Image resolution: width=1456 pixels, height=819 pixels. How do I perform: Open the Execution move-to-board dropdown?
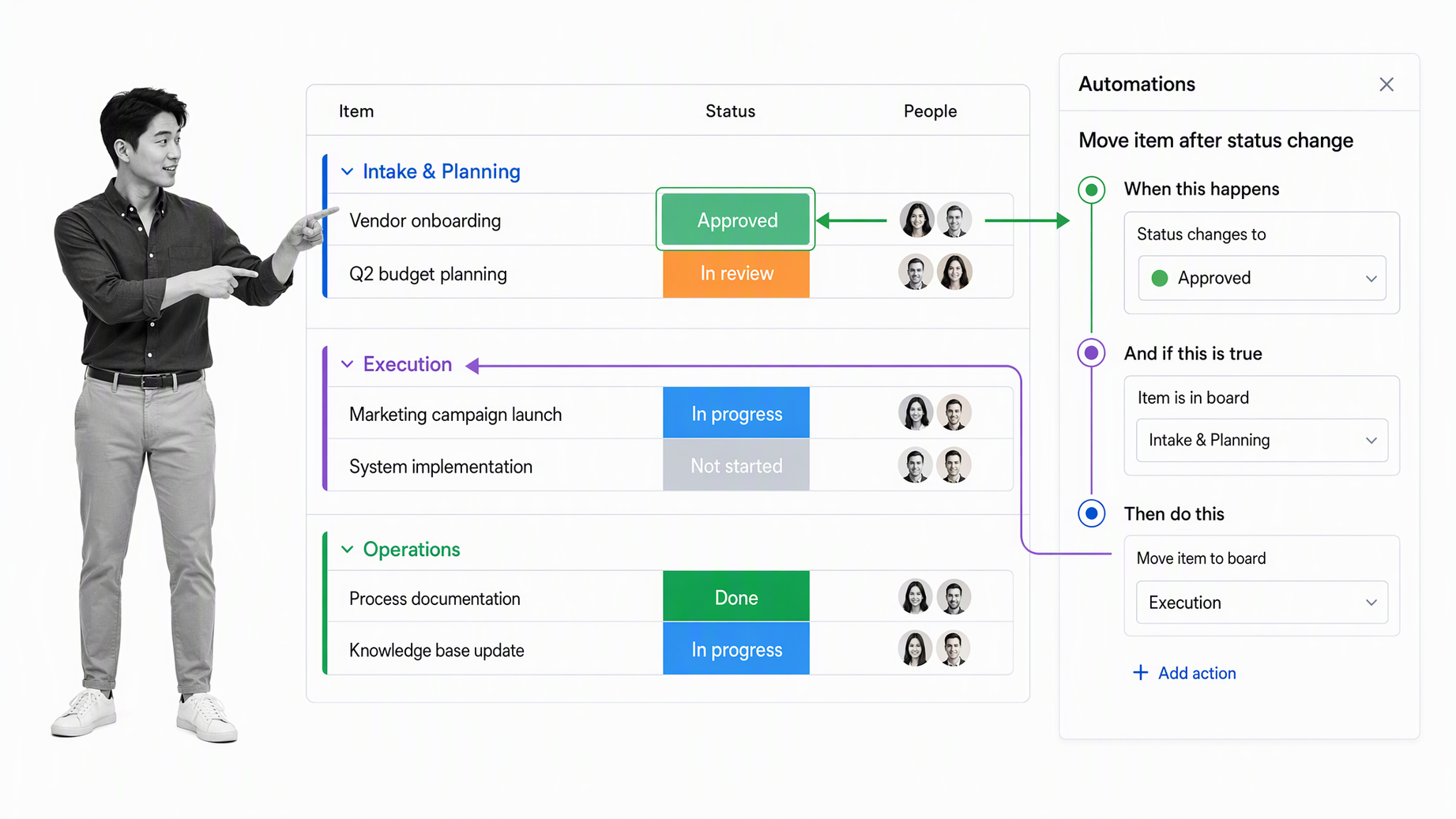(1262, 603)
